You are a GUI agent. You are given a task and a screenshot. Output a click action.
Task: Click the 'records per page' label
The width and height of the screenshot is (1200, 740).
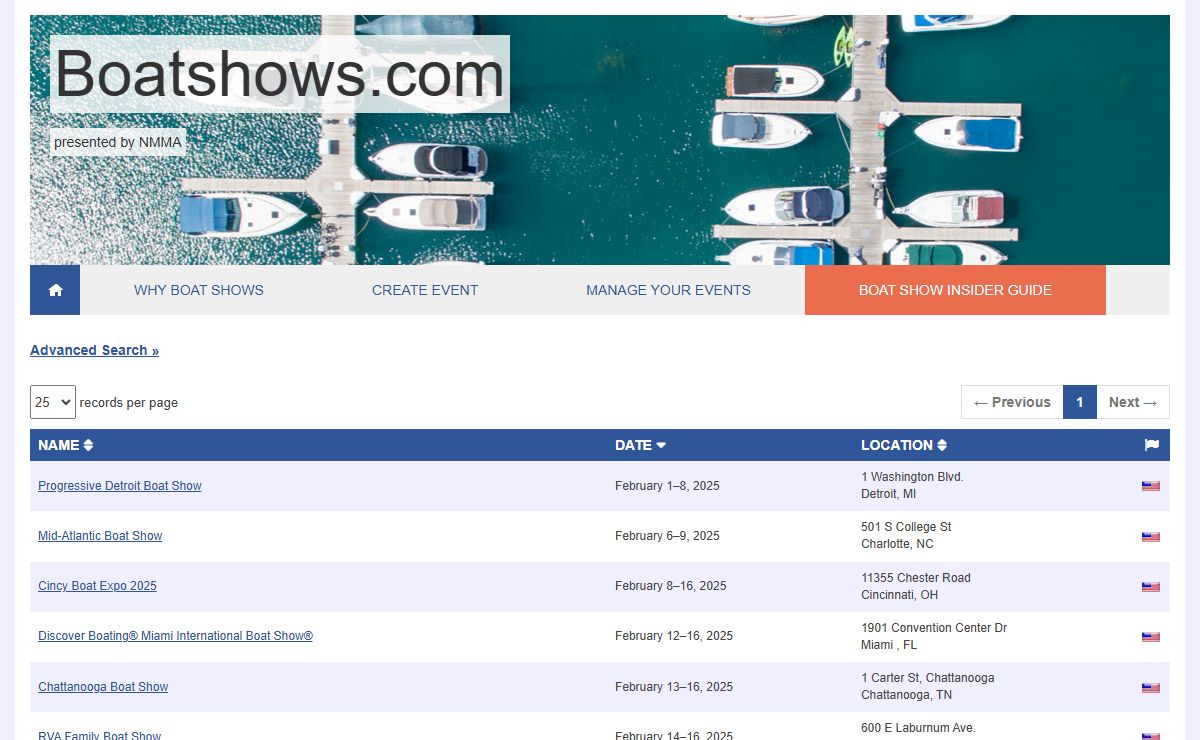[129, 402]
